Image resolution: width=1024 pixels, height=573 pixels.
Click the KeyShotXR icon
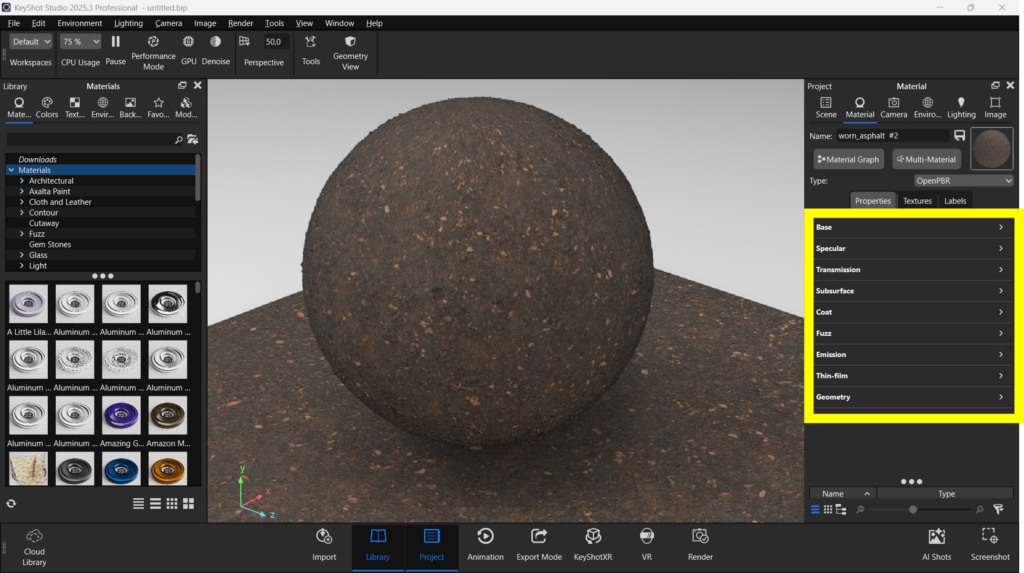pos(593,537)
